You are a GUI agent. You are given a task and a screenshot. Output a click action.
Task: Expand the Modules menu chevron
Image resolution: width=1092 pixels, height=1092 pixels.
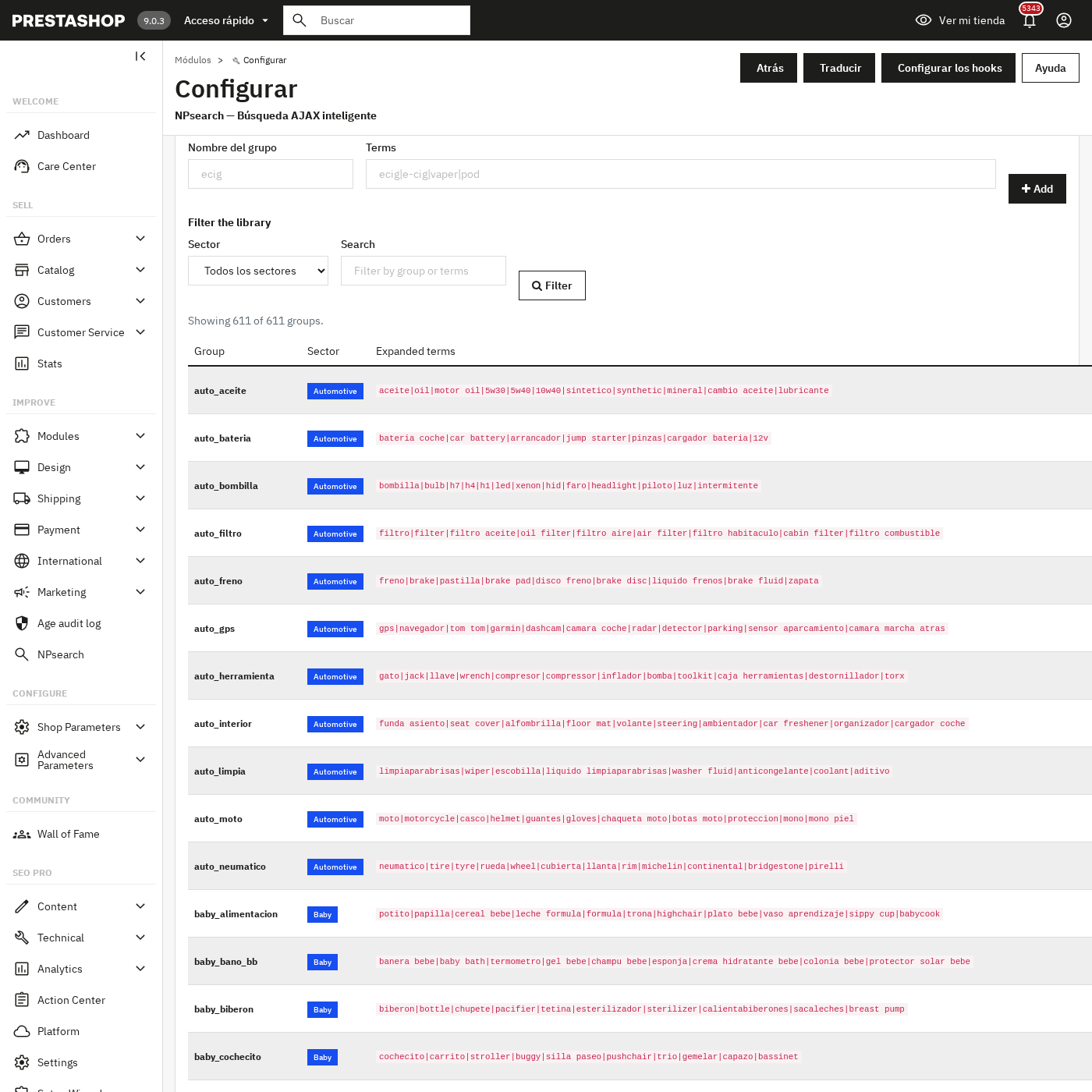point(140,436)
